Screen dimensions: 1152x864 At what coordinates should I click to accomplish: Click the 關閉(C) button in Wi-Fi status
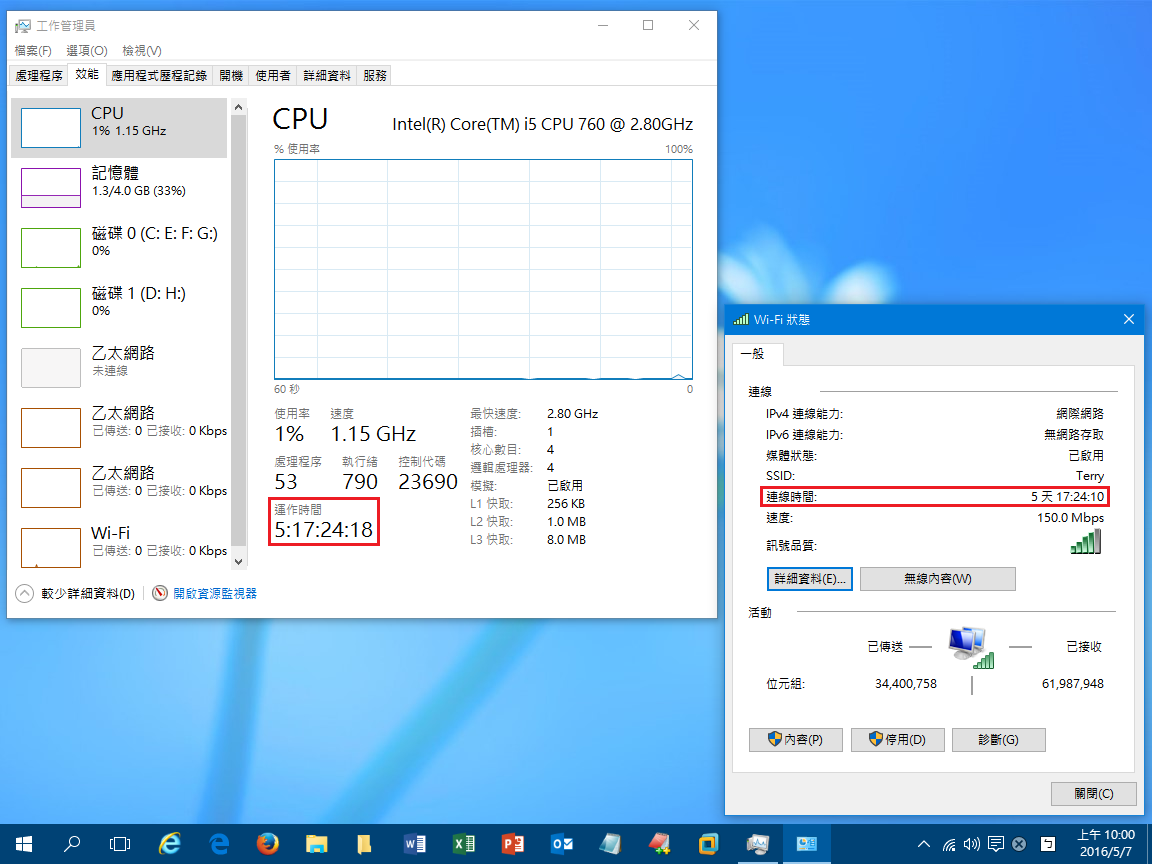click(x=1094, y=793)
